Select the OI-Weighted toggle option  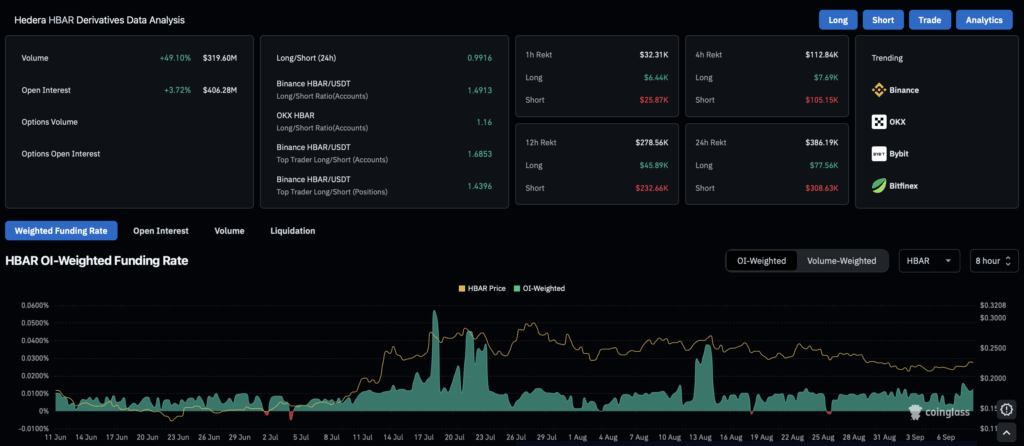[761, 261]
